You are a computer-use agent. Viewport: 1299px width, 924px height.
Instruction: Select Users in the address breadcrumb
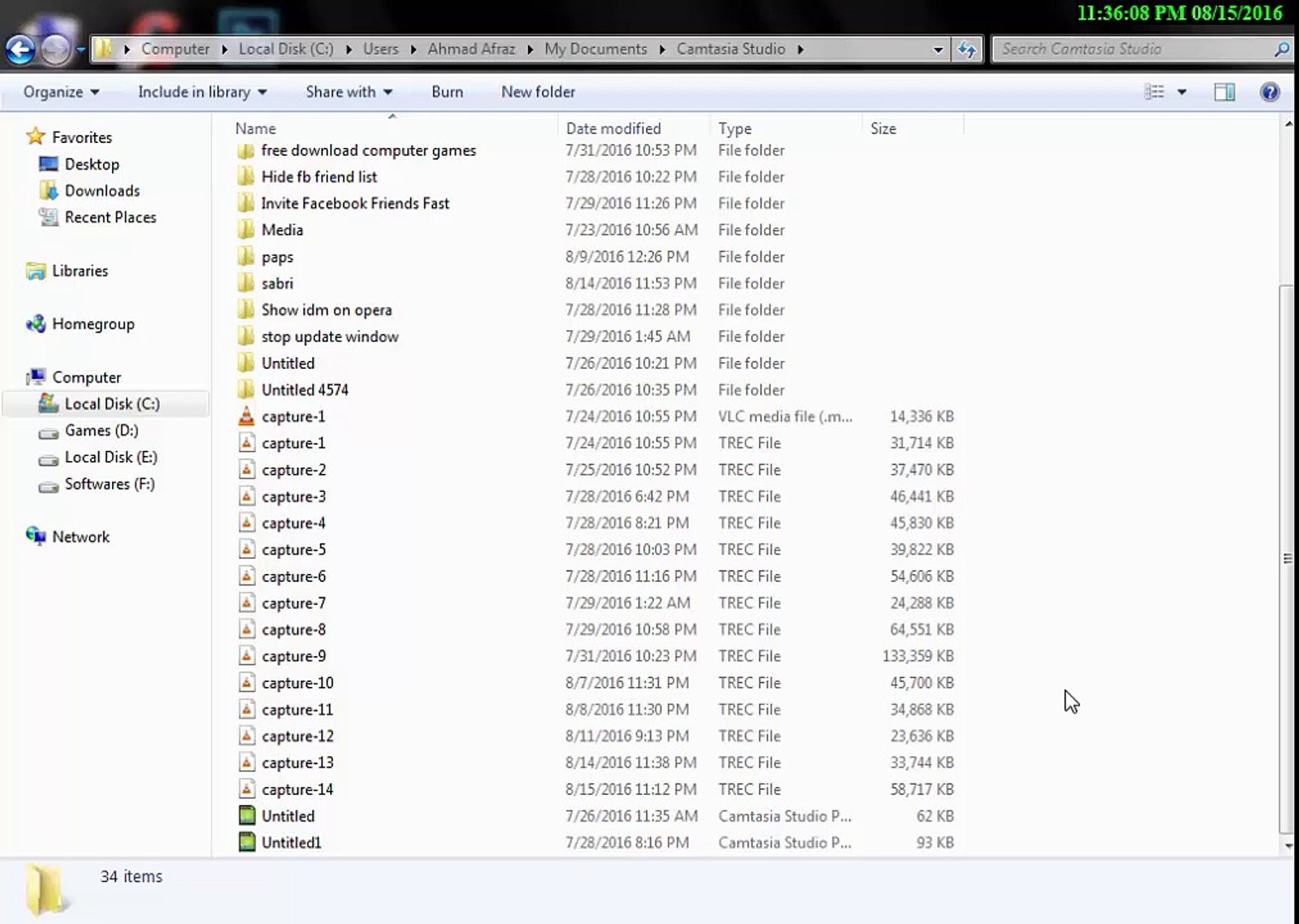pos(381,50)
